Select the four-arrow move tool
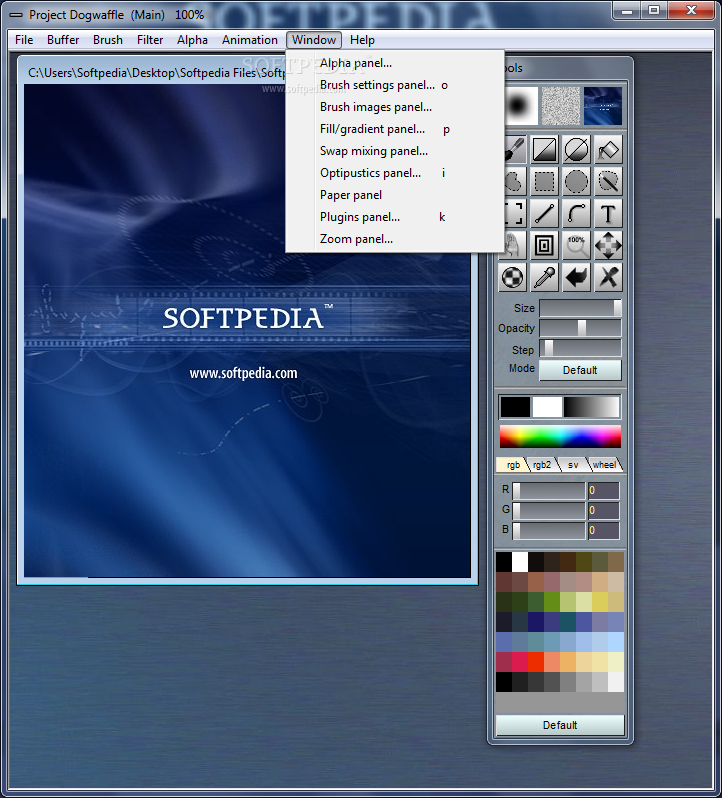 click(608, 245)
